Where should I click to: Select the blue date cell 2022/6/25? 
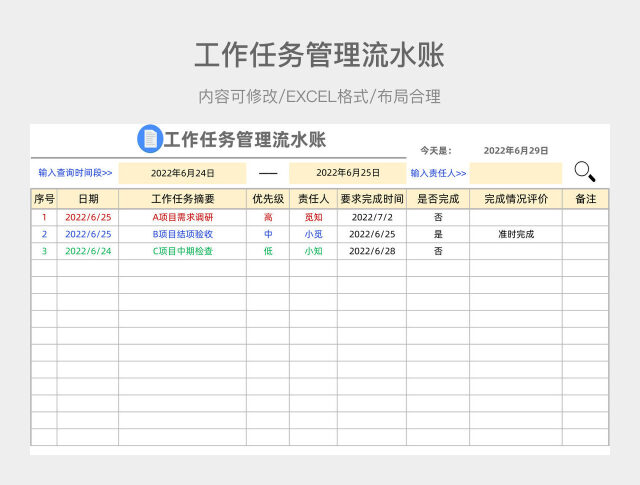click(88, 234)
